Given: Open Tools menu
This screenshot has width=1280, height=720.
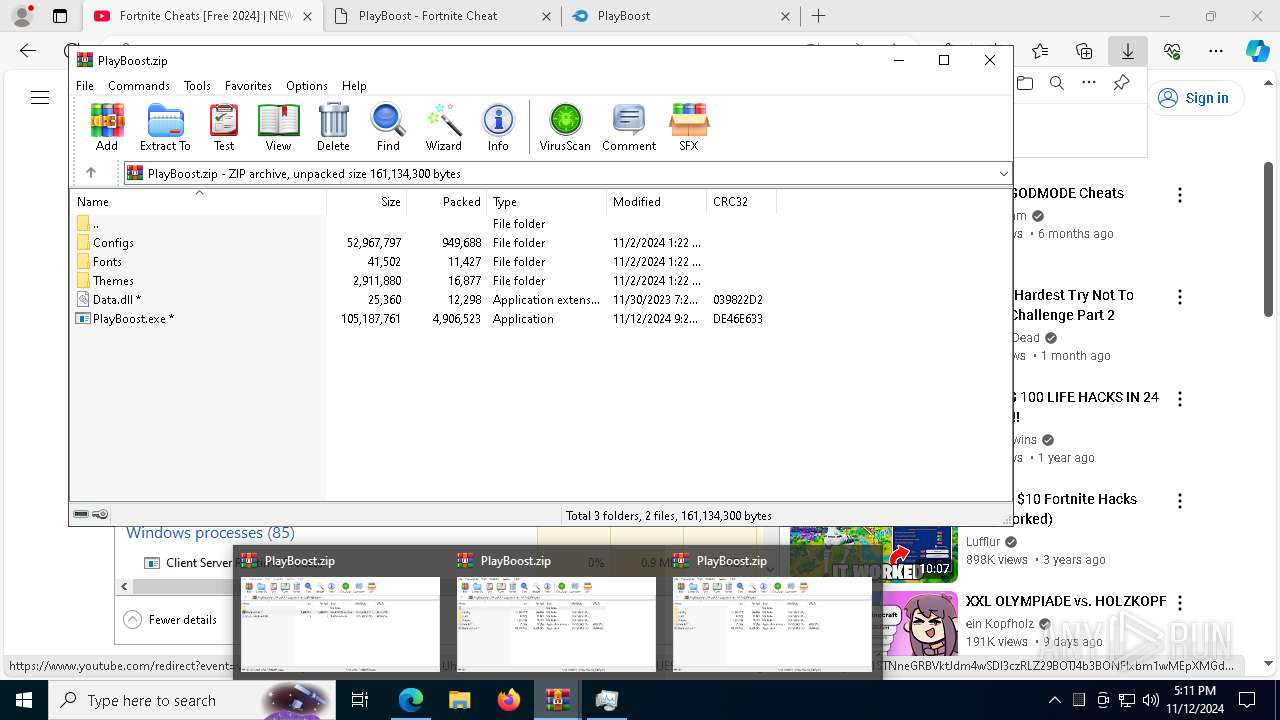Looking at the screenshot, I should click(x=197, y=86).
